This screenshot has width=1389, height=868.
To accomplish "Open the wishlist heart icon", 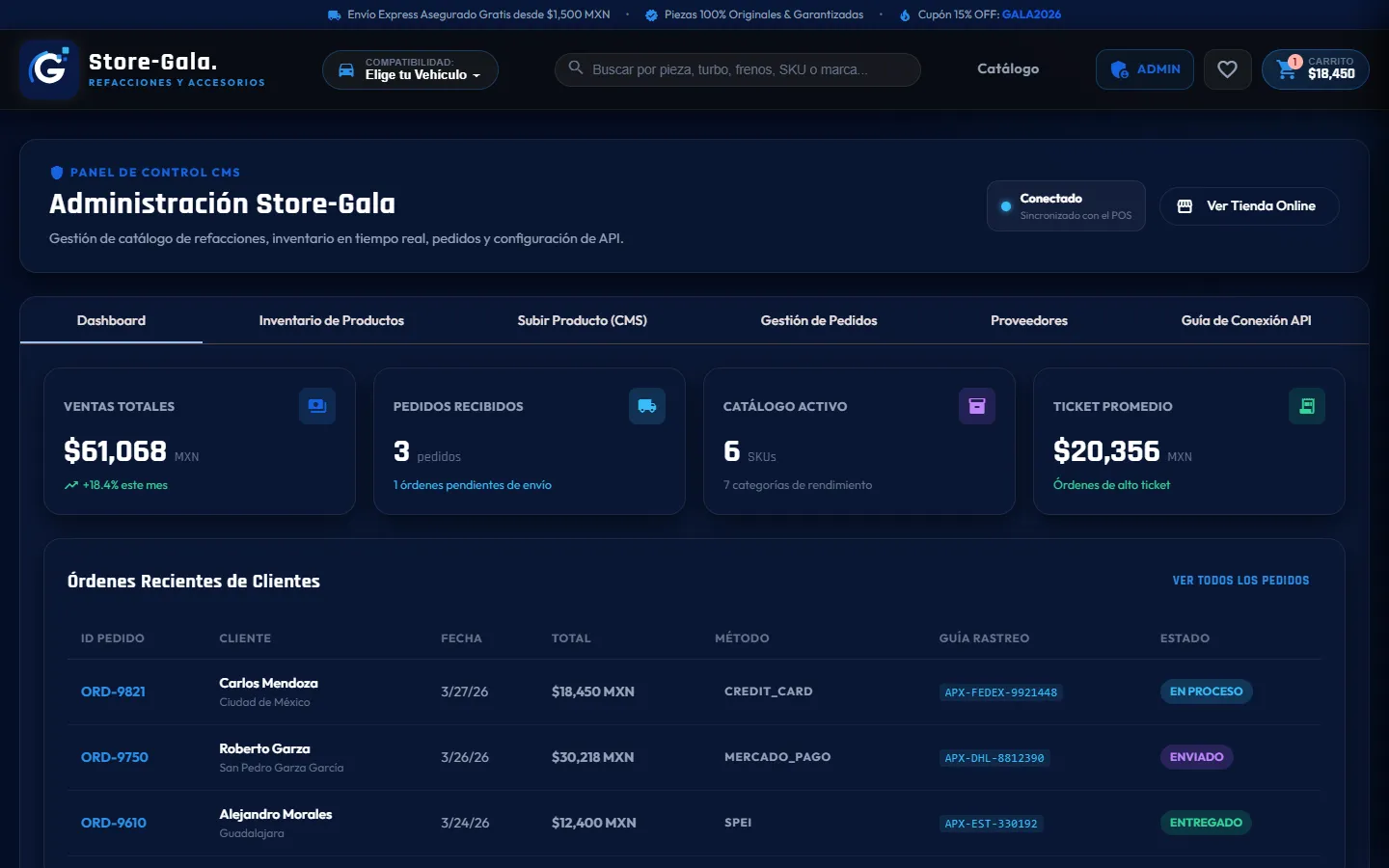I will (1227, 69).
